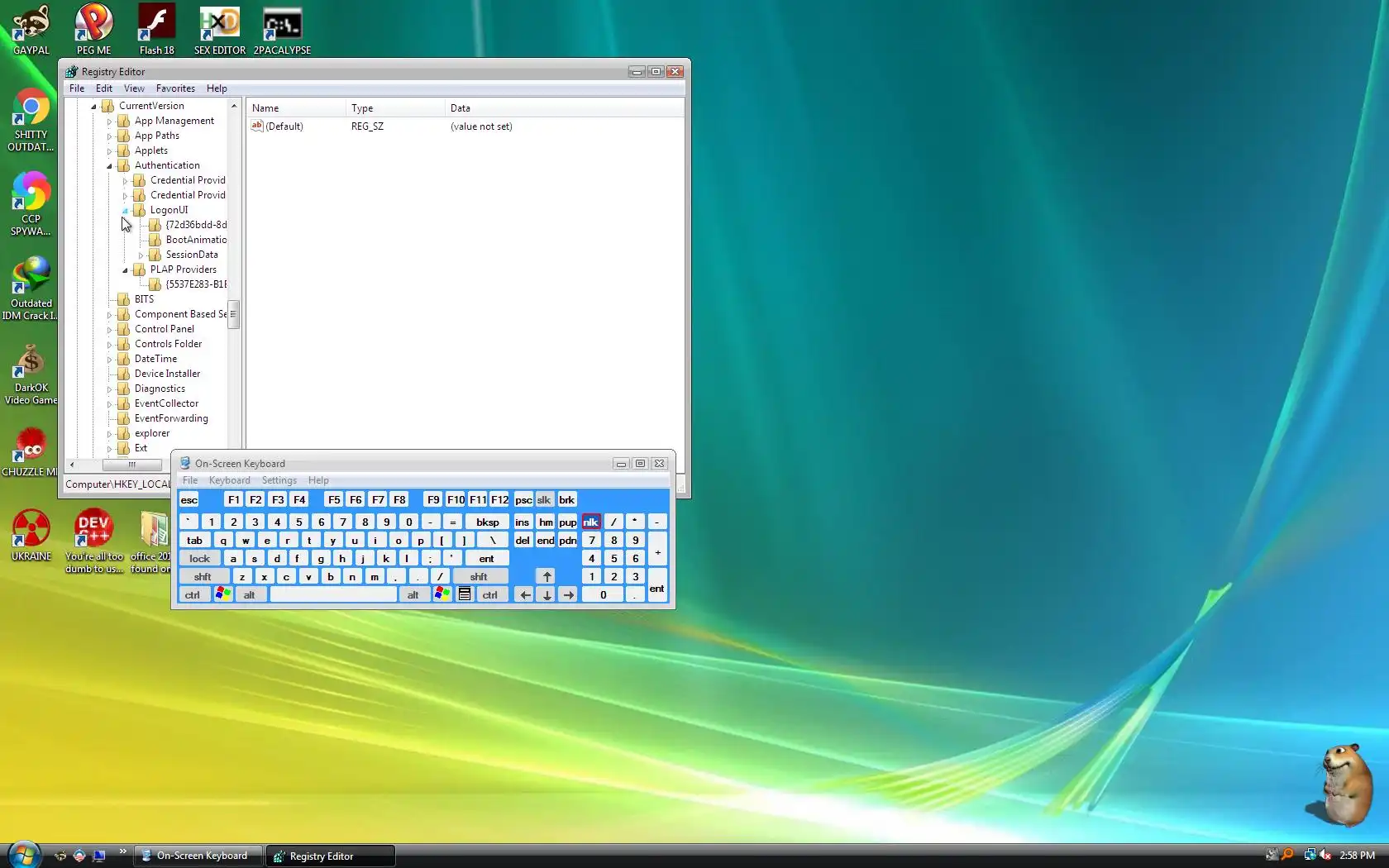Open the UKRAINE desktop icon

click(31, 536)
